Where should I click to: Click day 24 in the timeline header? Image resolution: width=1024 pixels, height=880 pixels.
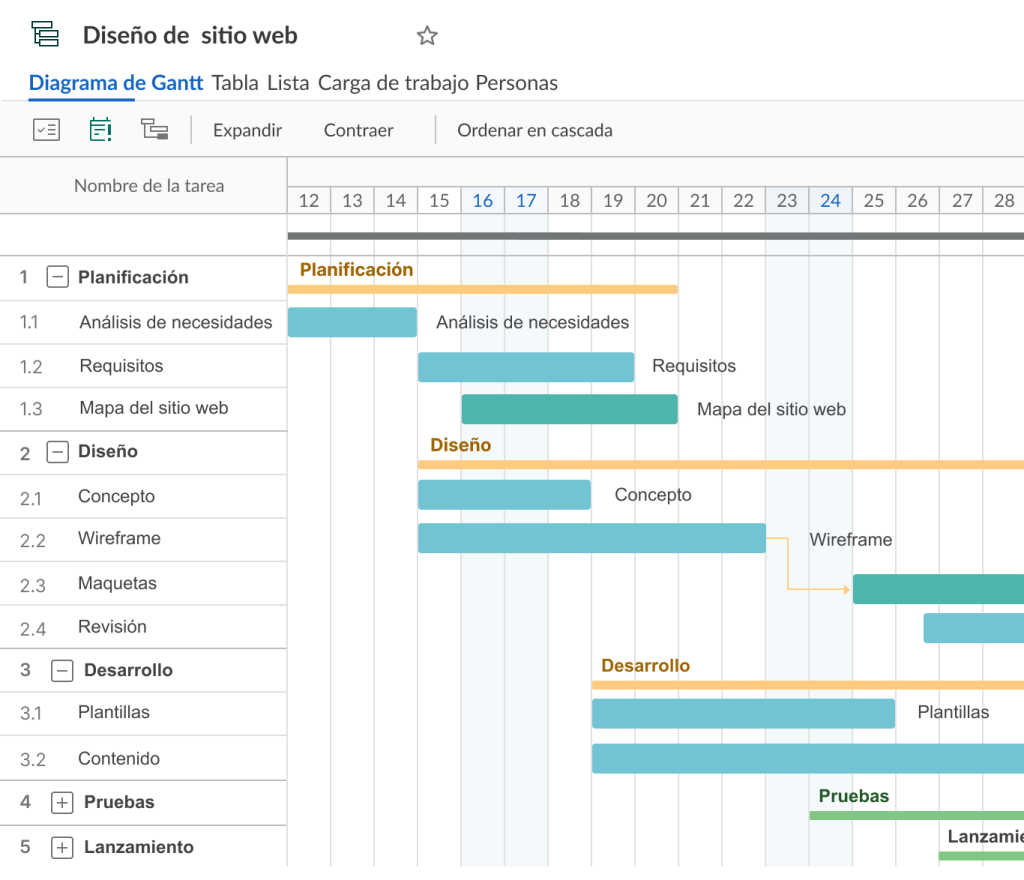pyautogui.click(x=830, y=200)
